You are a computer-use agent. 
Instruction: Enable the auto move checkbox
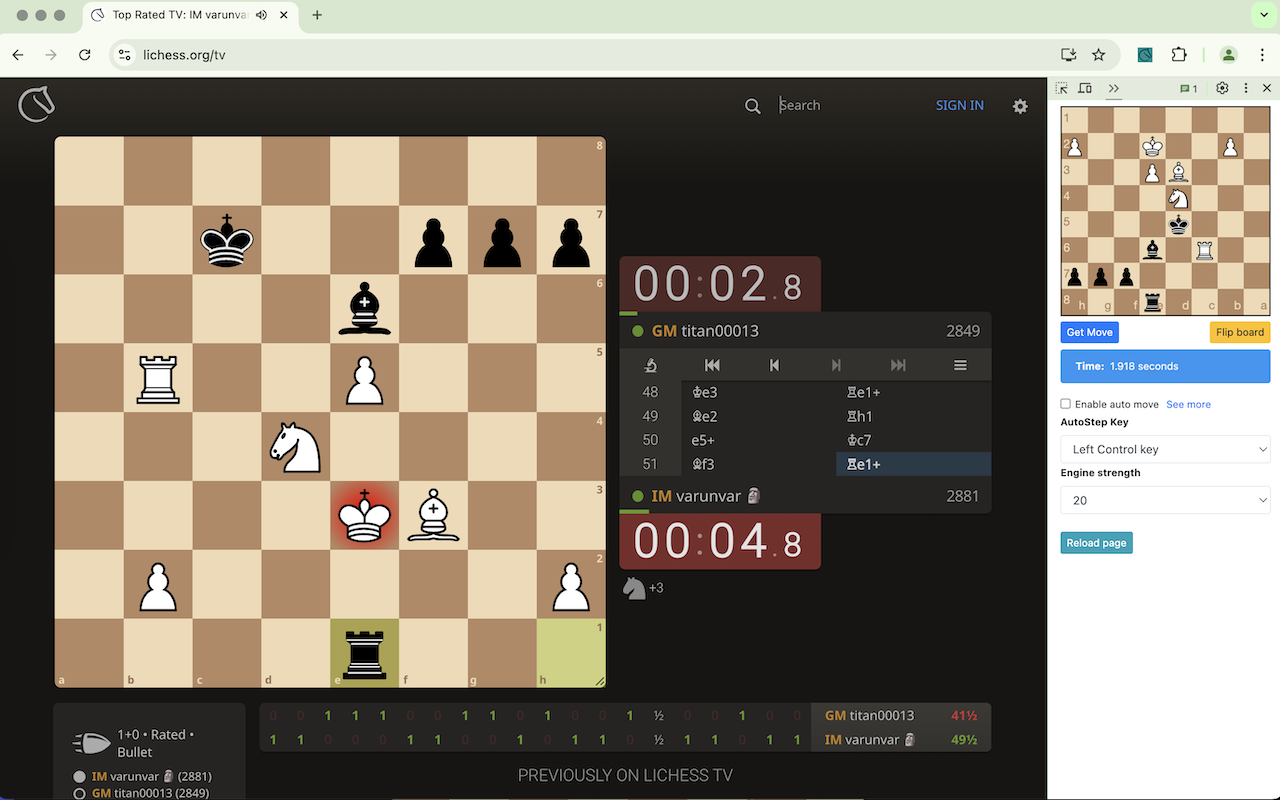1065,403
